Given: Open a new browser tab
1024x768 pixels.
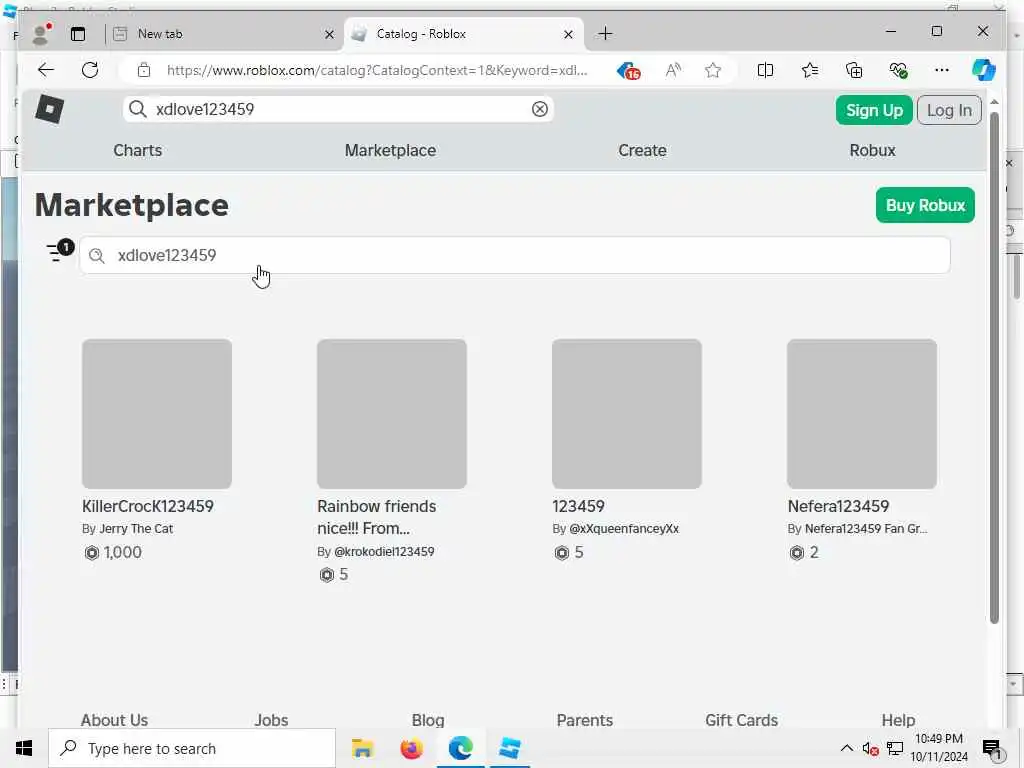Looking at the screenshot, I should 605,33.
